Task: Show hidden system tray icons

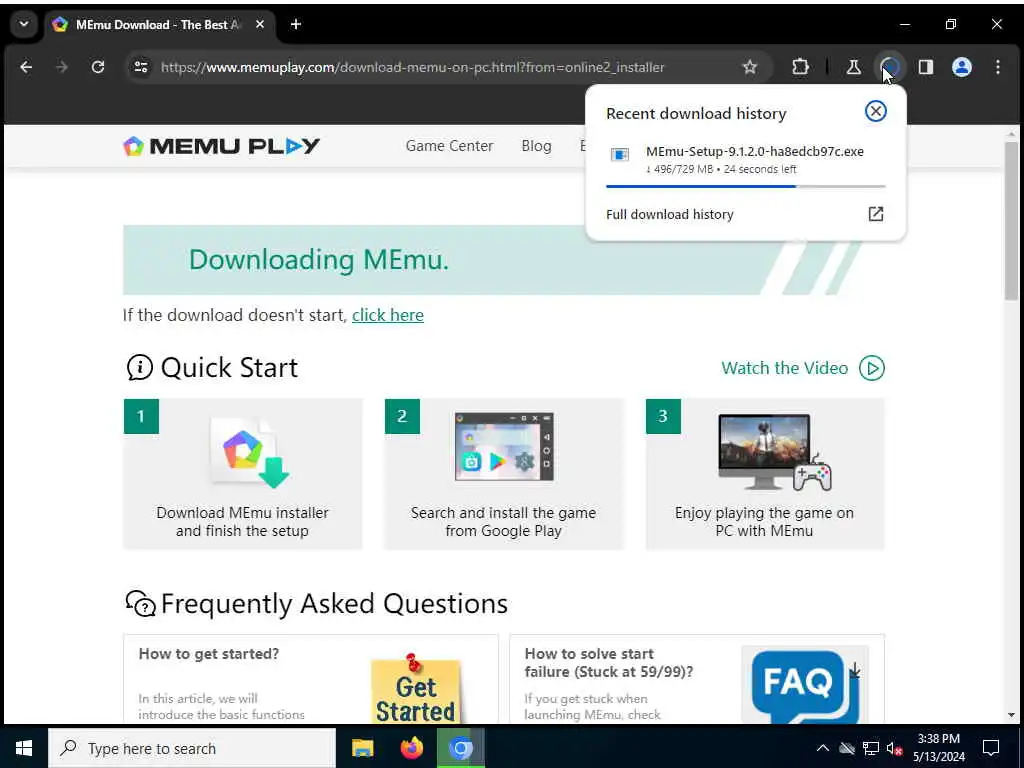Action: tap(822, 748)
